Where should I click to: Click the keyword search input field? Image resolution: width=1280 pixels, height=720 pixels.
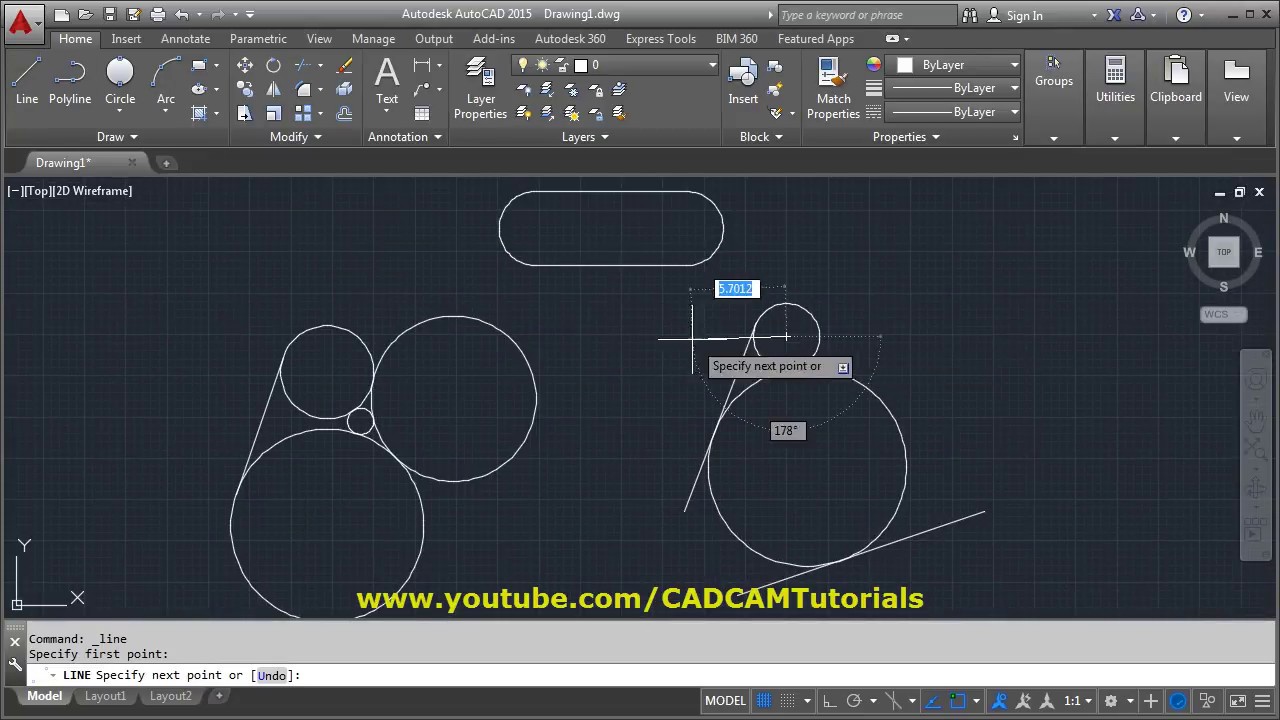[867, 15]
